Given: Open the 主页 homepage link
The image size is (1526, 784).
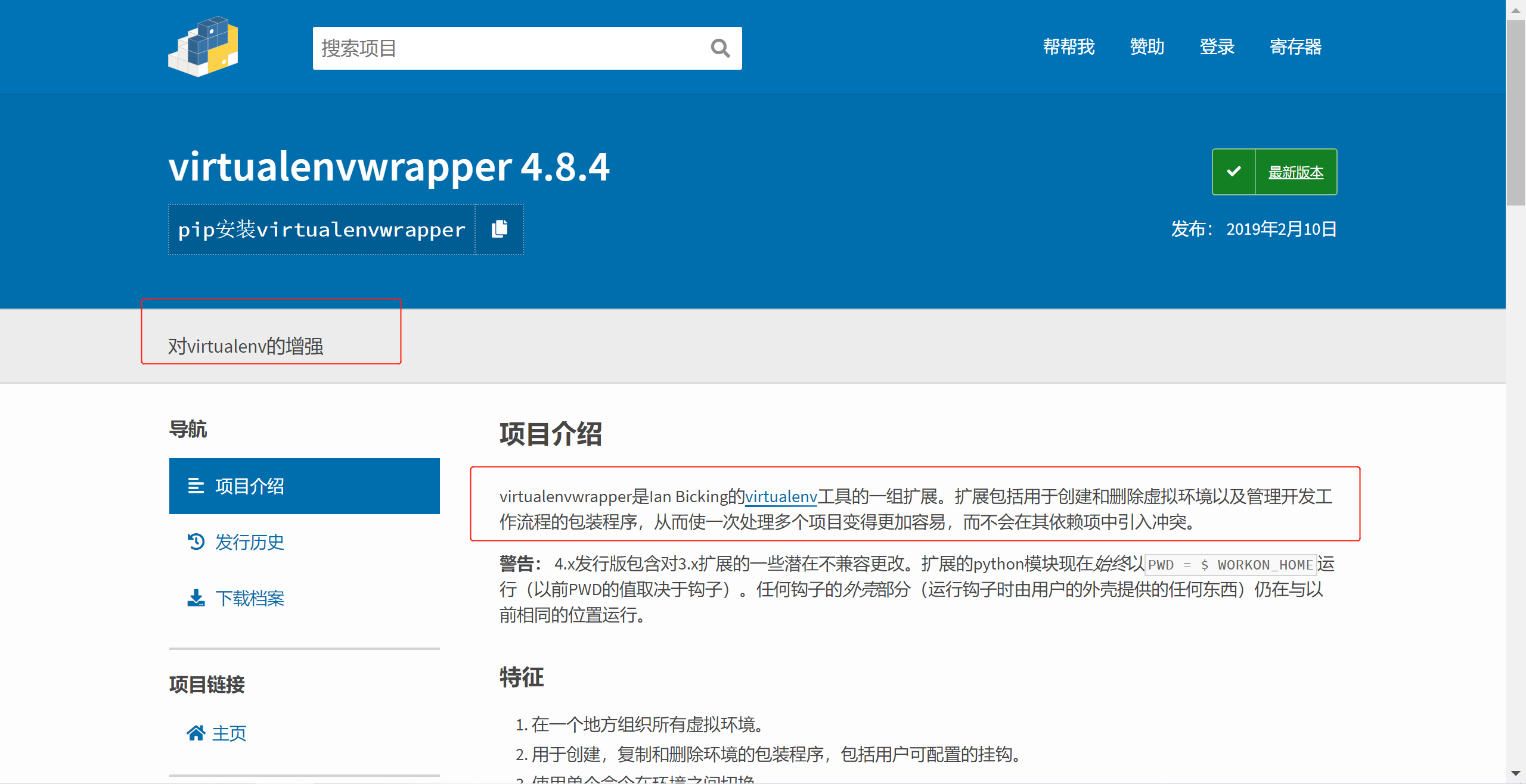Looking at the screenshot, I should tap(229, 733).
